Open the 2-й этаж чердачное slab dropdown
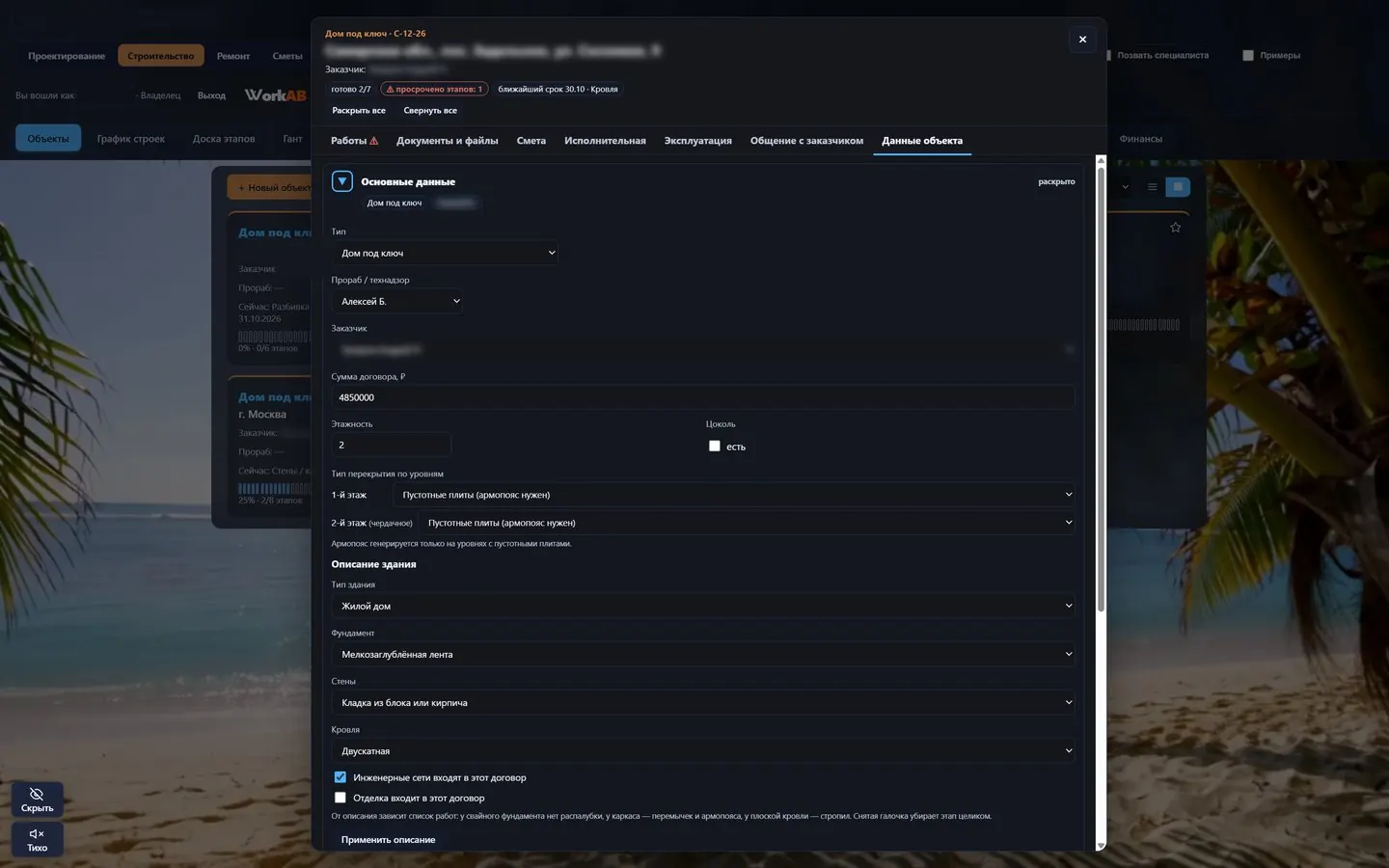The image size is (1389, 868). tap(747, 523)
